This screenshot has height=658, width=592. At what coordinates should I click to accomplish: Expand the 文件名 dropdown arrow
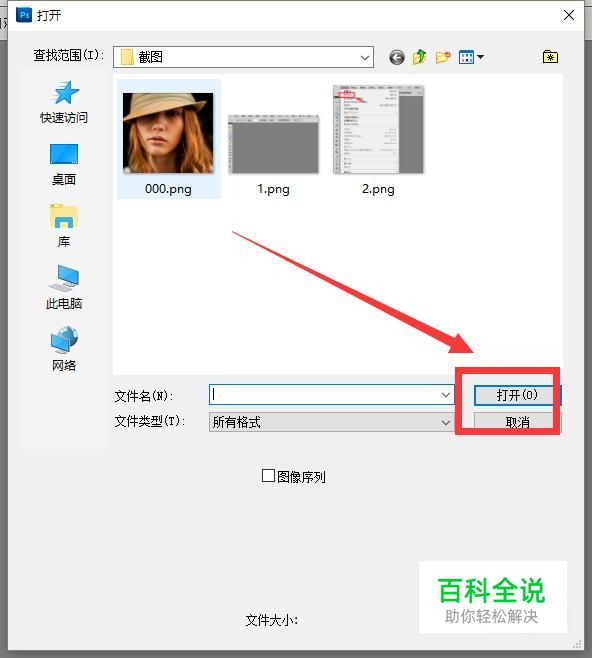click(x=446, y=395)
